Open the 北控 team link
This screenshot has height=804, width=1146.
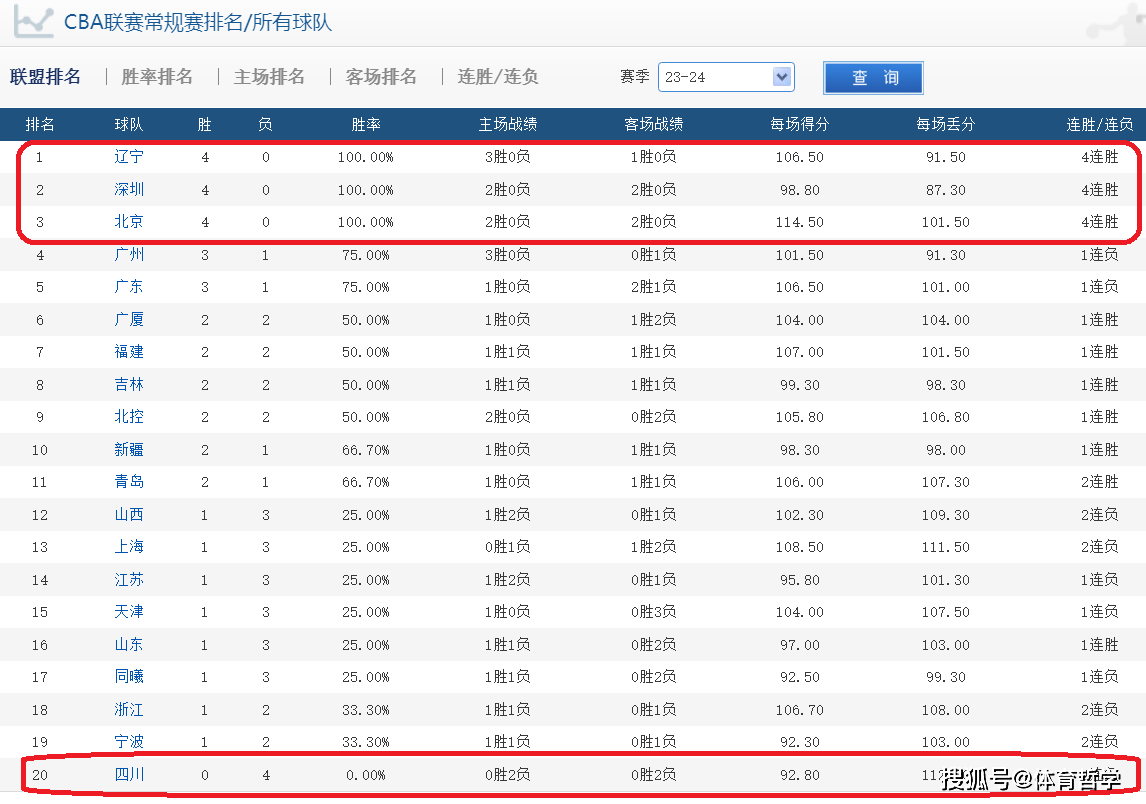[x=129, y=417]
